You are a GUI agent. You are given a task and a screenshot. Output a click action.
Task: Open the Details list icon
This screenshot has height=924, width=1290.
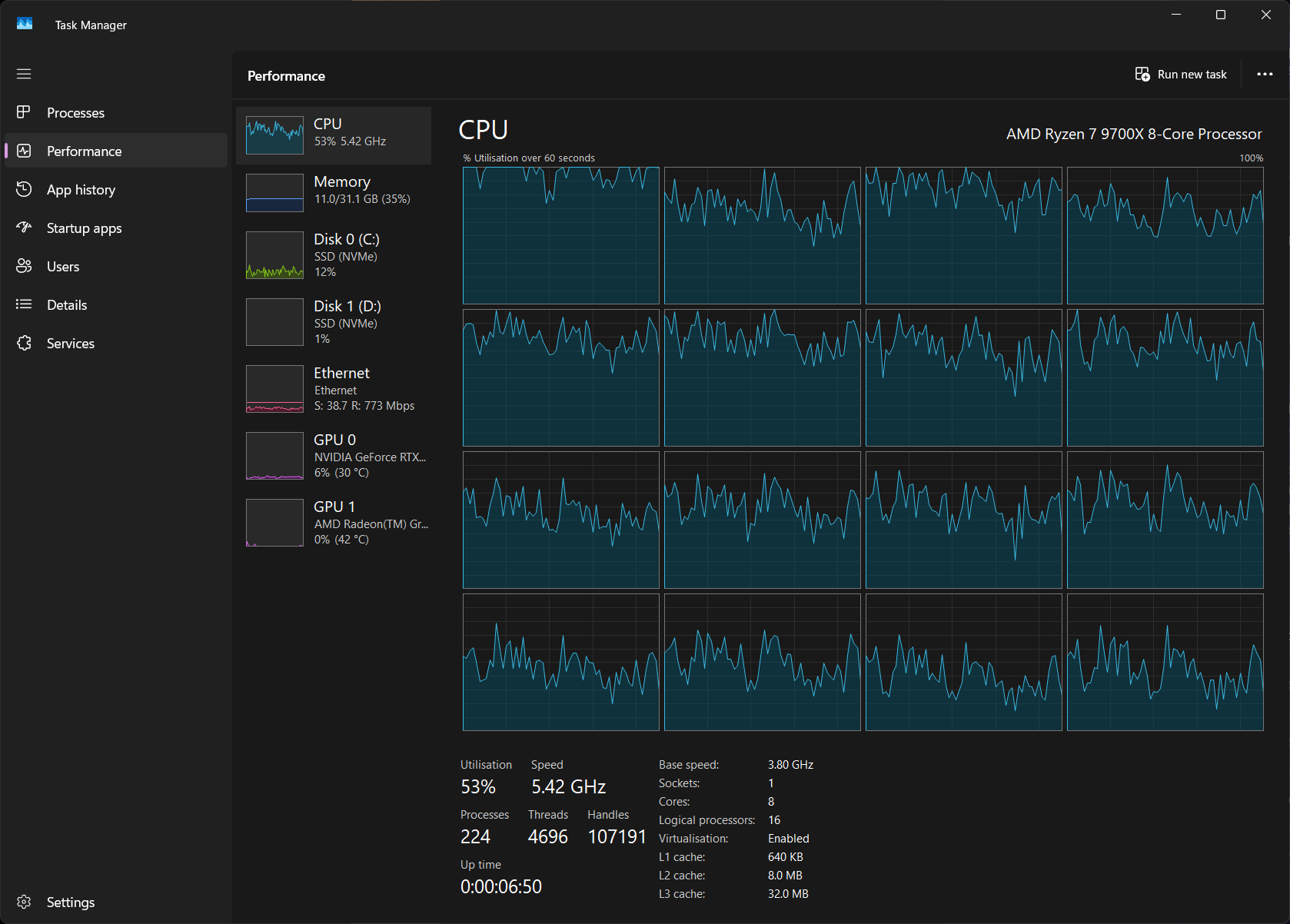(x=24, y=304)
